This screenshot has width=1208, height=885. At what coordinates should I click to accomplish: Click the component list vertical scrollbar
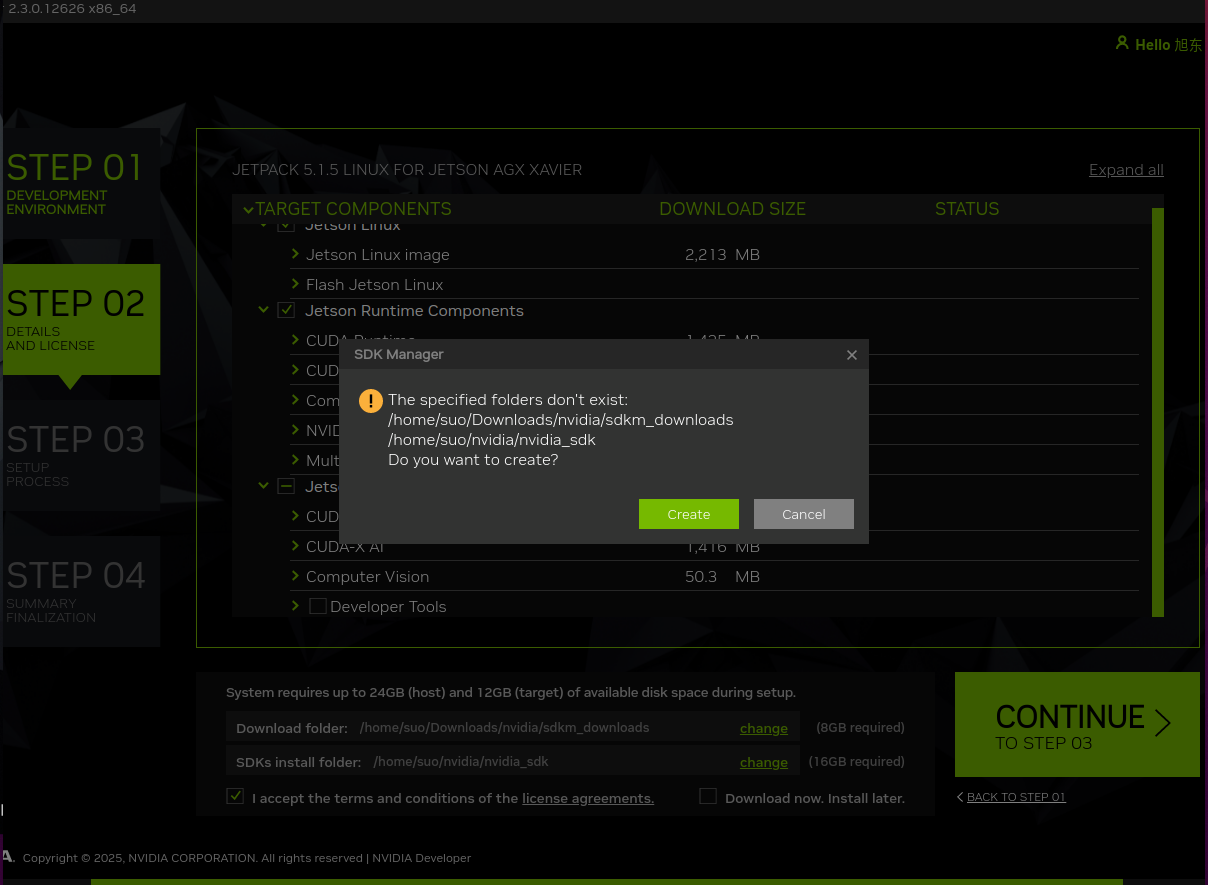click(1158, 412)
